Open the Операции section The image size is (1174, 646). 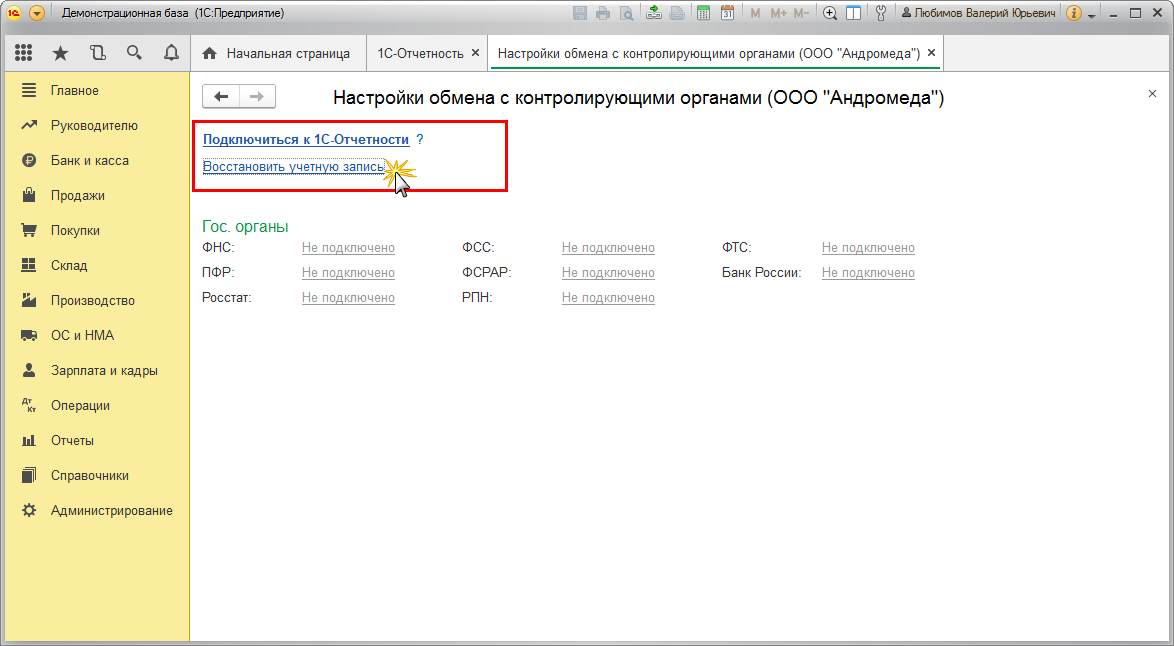[97, 406]
